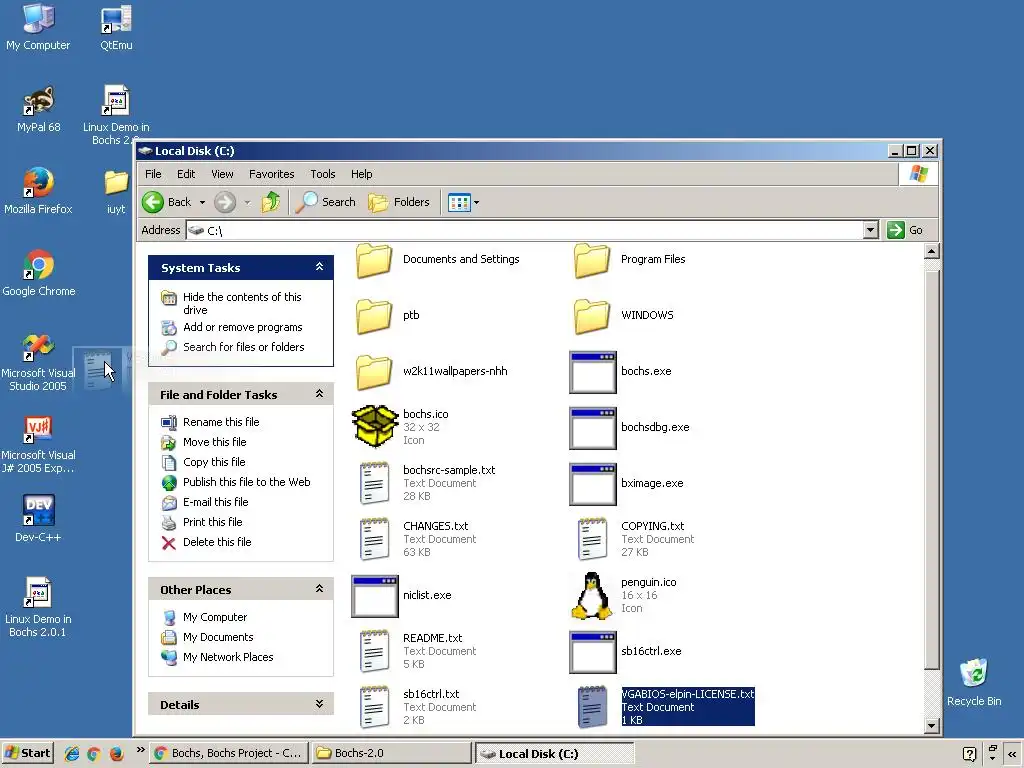The image size is (1024, 768).
Task: Open the Favorites menu
Action: 272,174
